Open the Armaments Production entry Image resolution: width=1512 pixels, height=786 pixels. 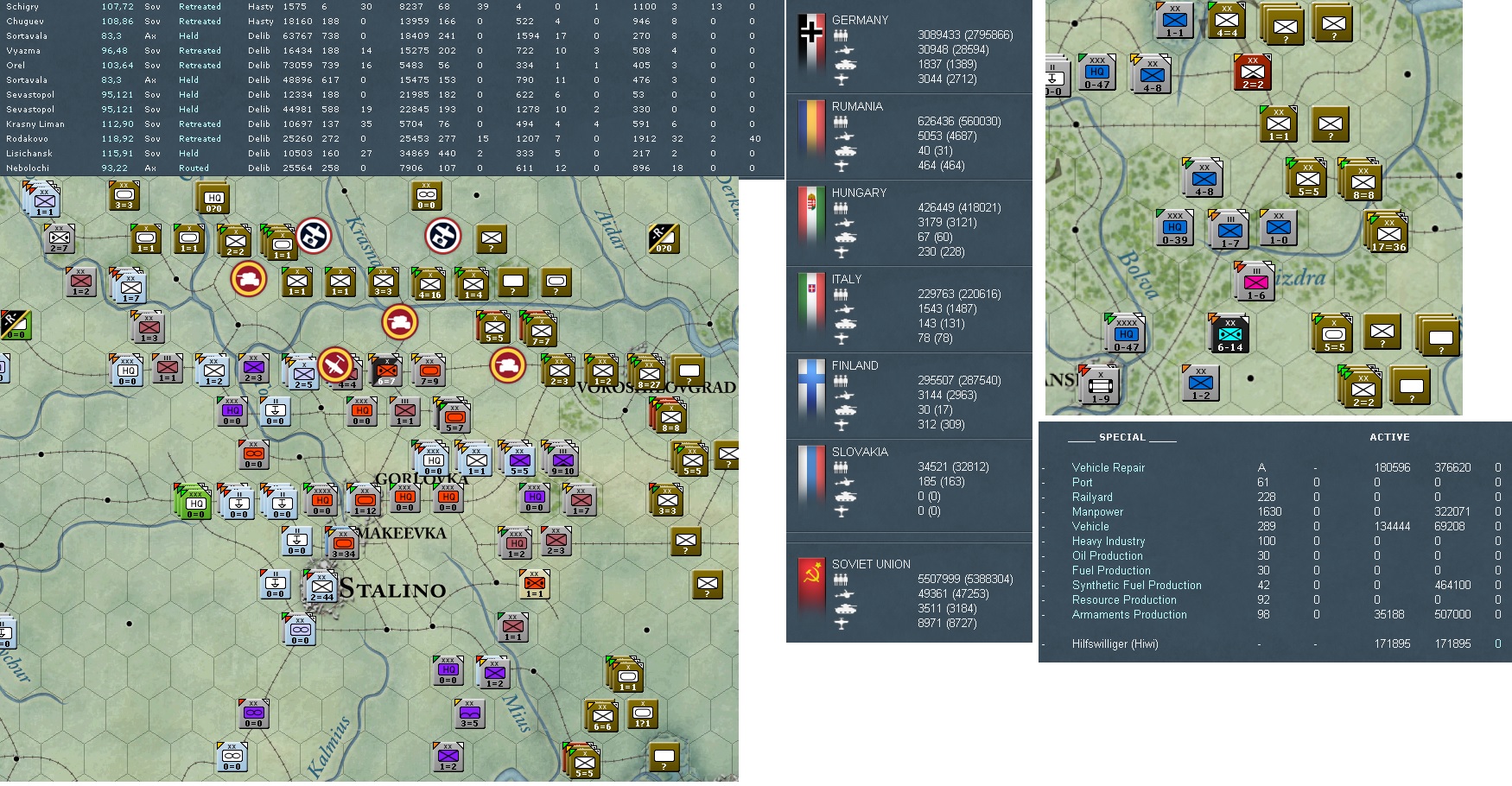(x=1129, y=614)
